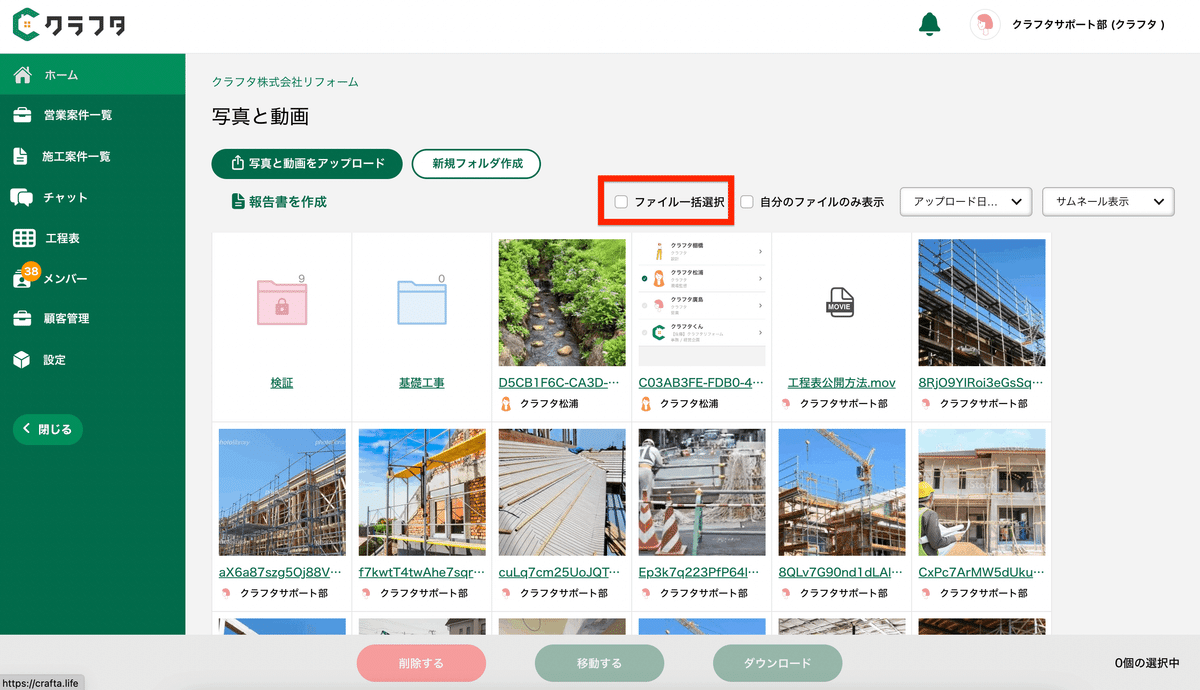Click uploader avatar under 8RjO9YlRoi3eGsSq file

[x=926, y=404]
